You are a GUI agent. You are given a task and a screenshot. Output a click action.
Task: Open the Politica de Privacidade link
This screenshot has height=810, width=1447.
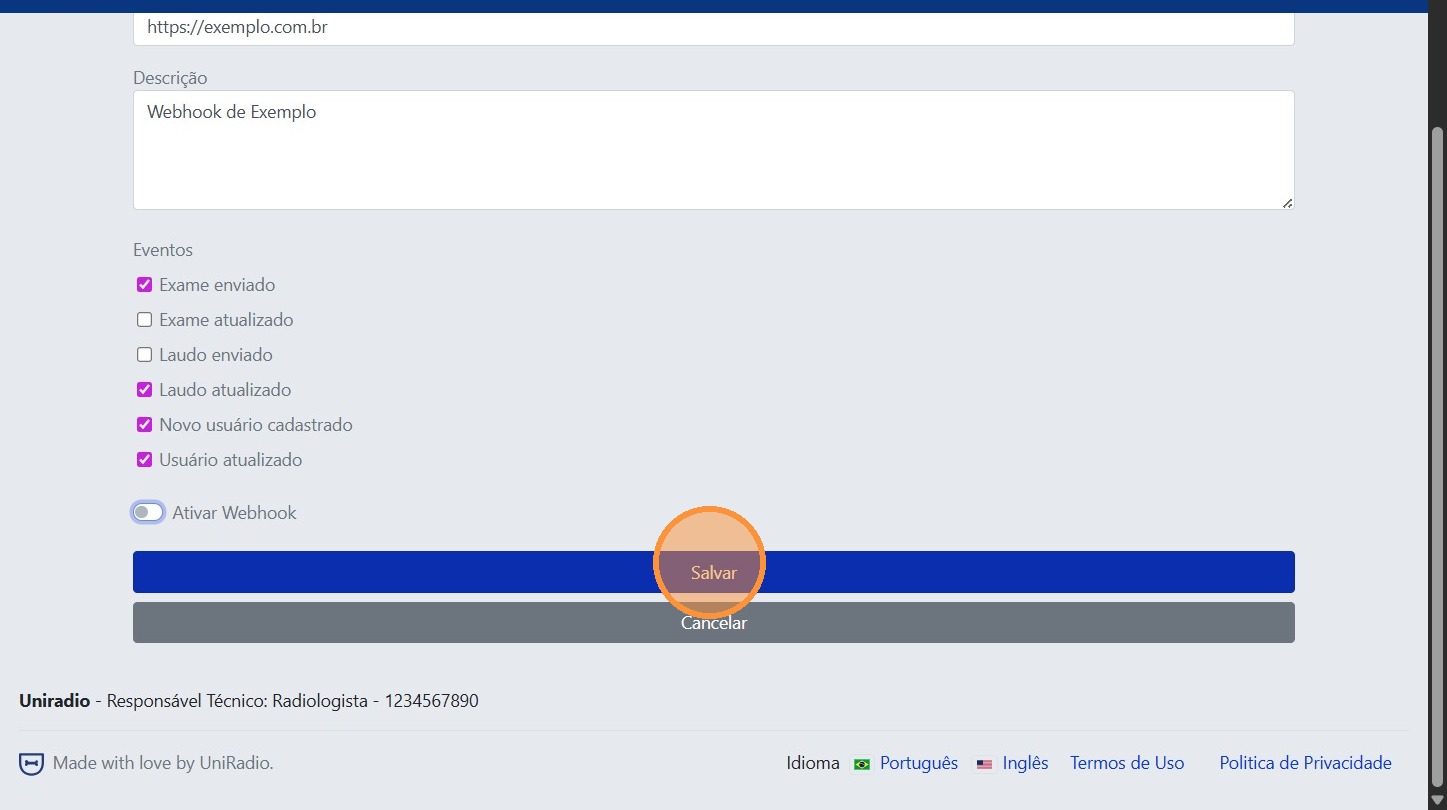(1305, 763)
